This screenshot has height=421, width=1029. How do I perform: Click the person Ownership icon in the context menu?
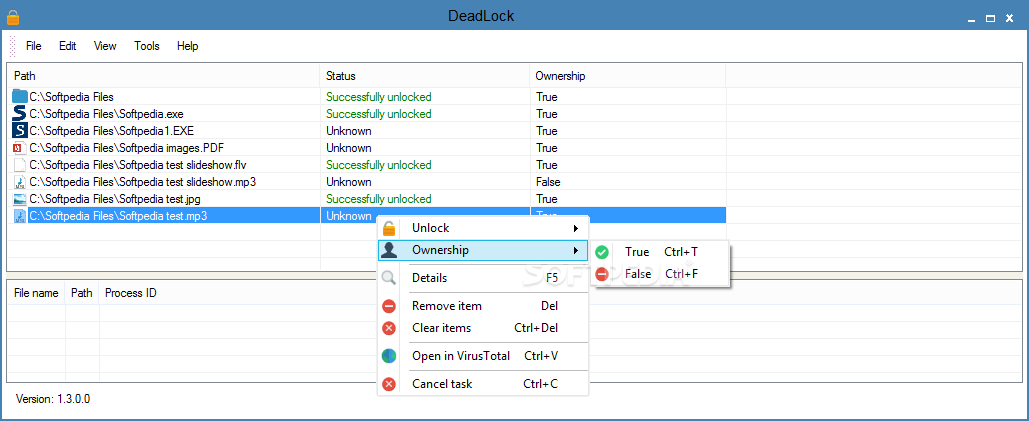click(389, 250)
